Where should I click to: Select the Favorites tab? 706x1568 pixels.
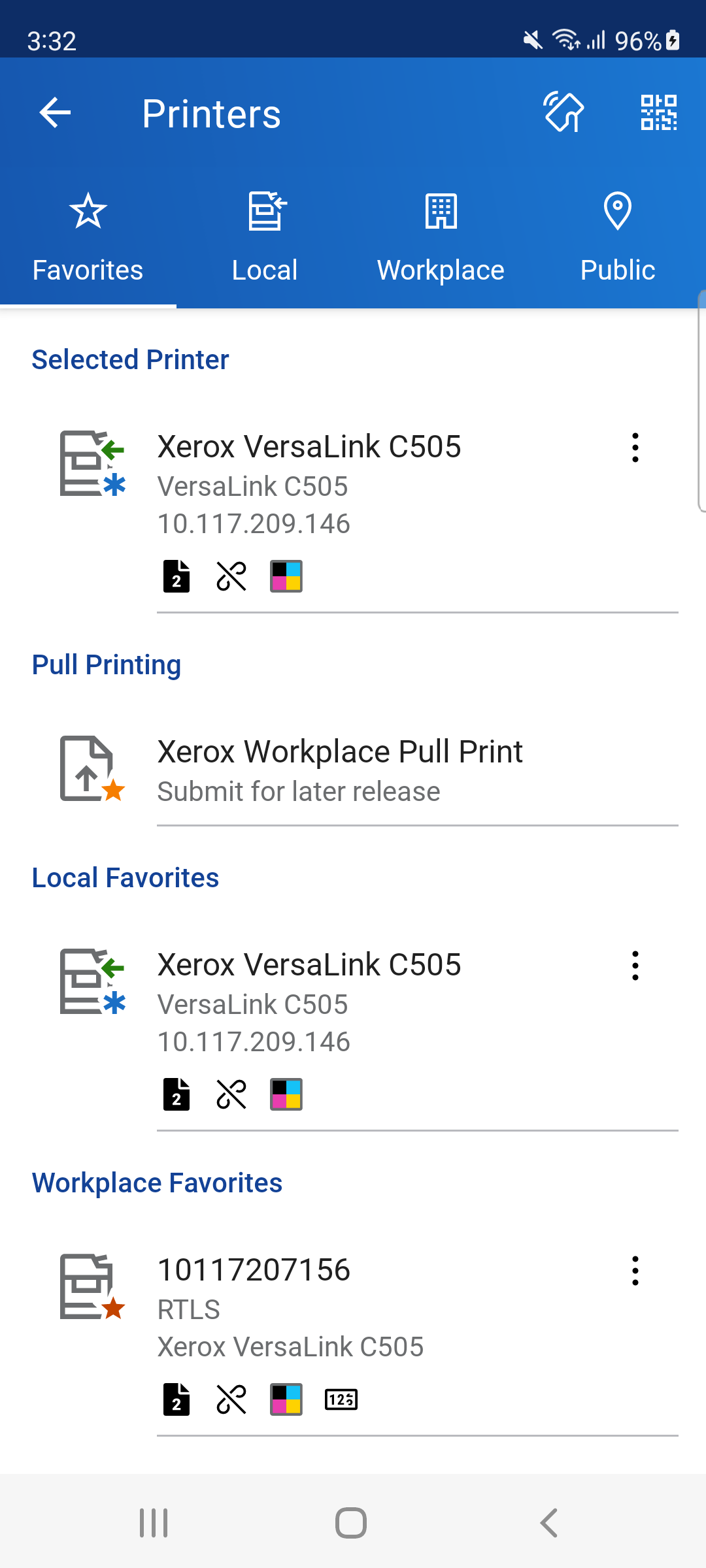point(88,238)
